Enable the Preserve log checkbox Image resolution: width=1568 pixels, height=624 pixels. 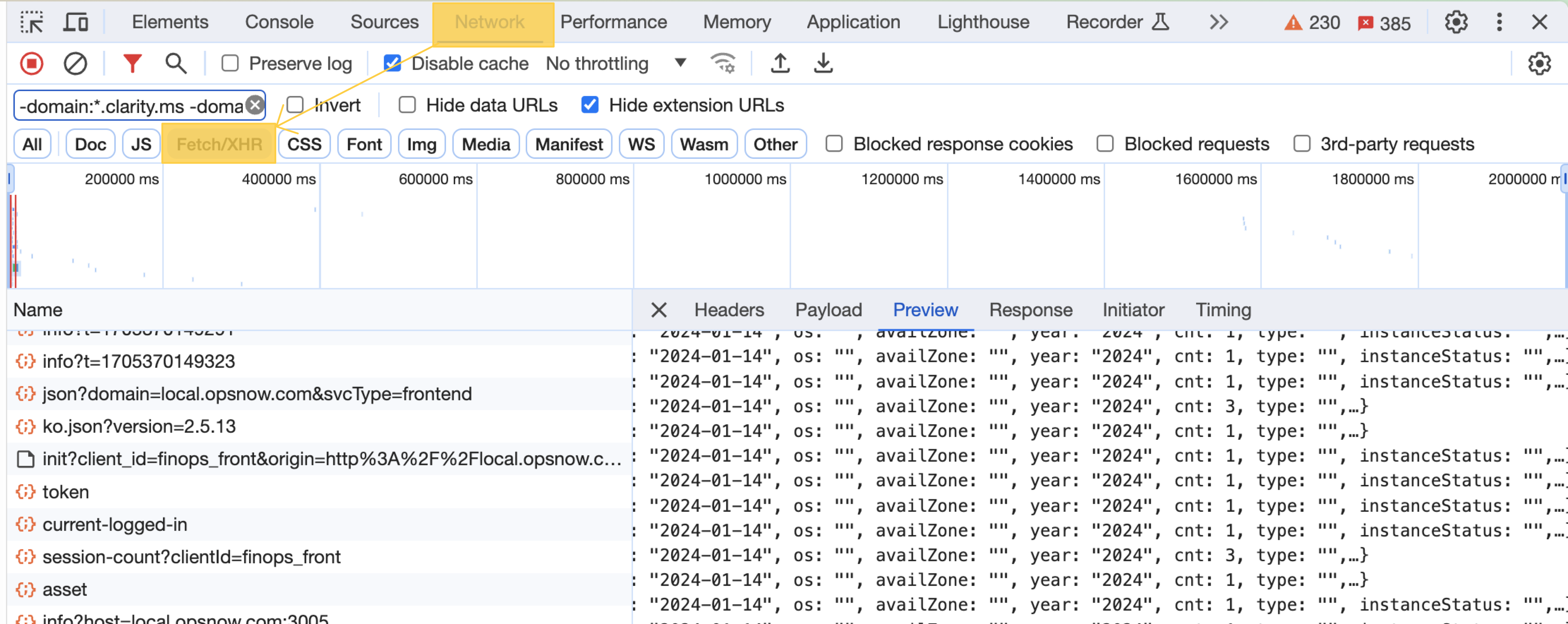coord(230,63)
